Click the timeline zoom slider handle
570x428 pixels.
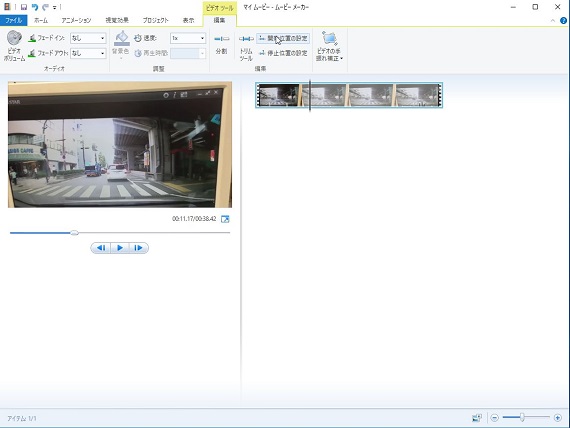pyautogui.click(x=522, y=417)
